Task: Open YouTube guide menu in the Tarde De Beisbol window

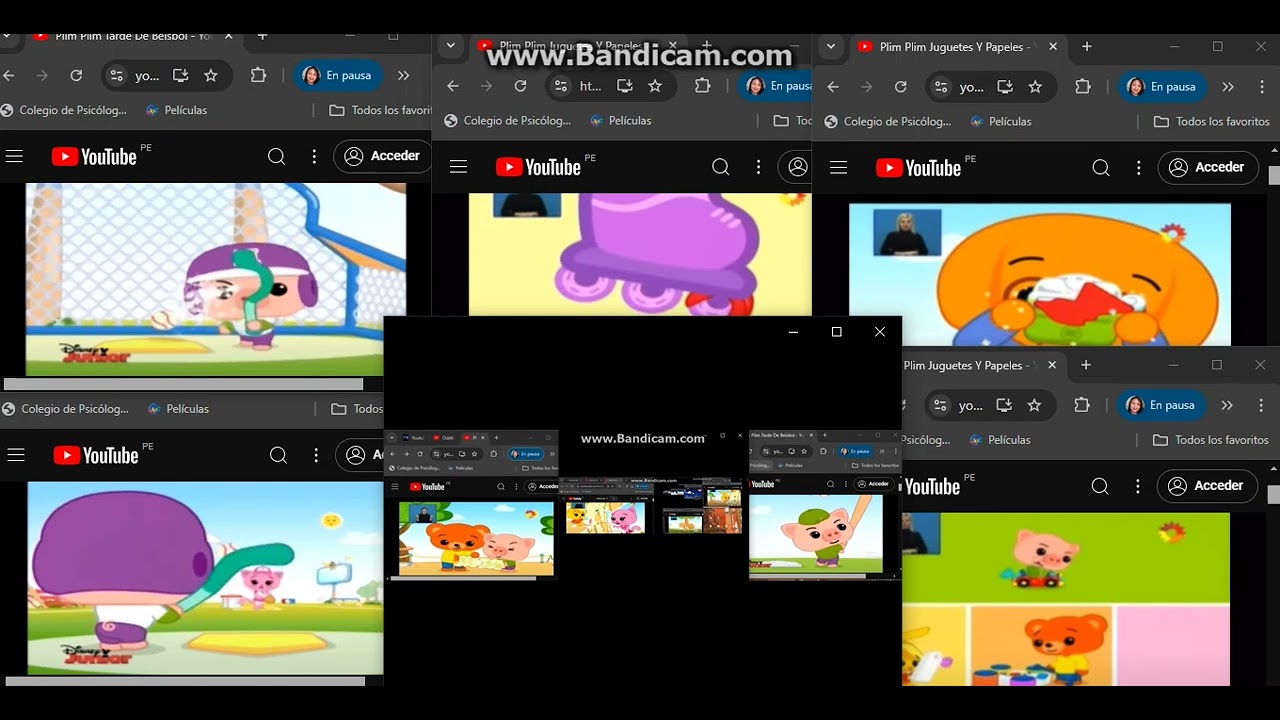Action: tap(14, 156)
